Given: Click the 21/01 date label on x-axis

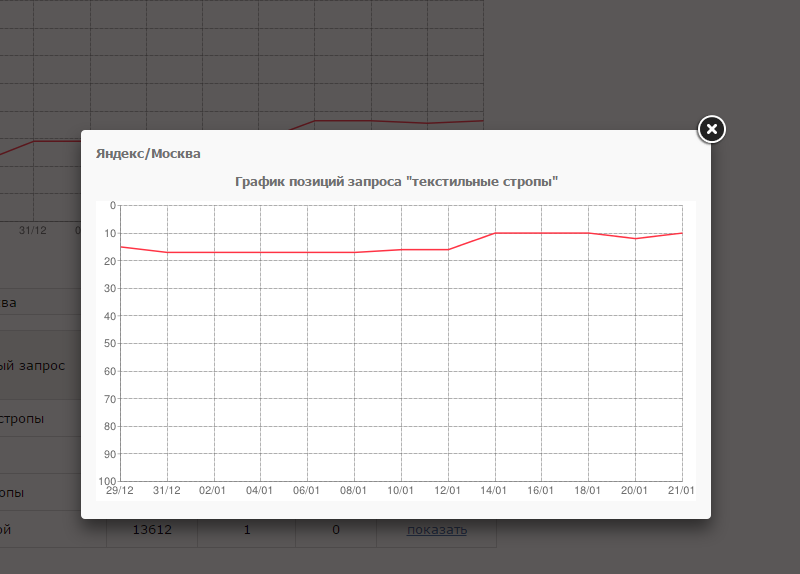Looking at the screenshot, I should tap(681, 490).
